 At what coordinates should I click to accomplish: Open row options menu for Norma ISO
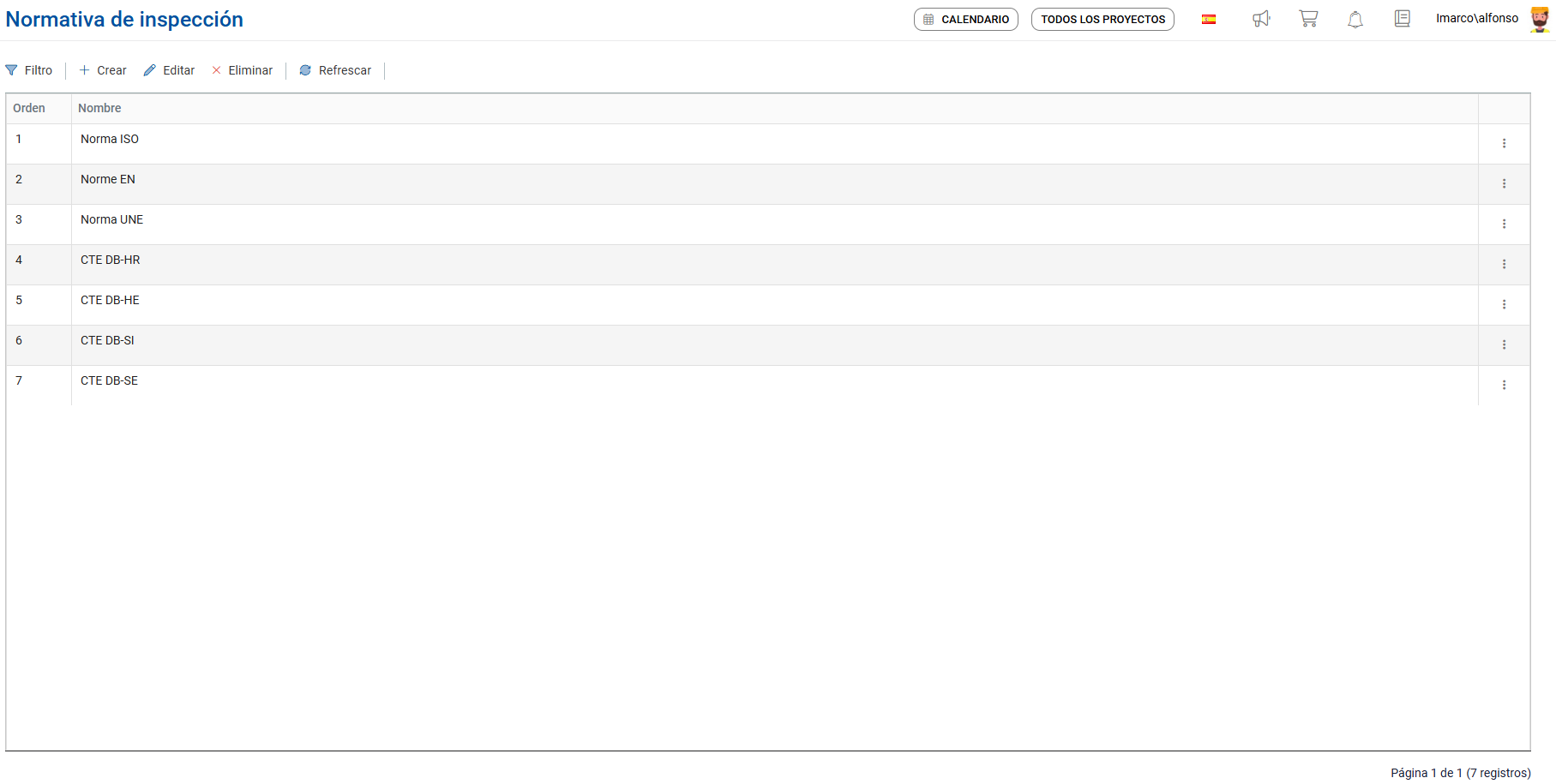tap(1504, 143)
